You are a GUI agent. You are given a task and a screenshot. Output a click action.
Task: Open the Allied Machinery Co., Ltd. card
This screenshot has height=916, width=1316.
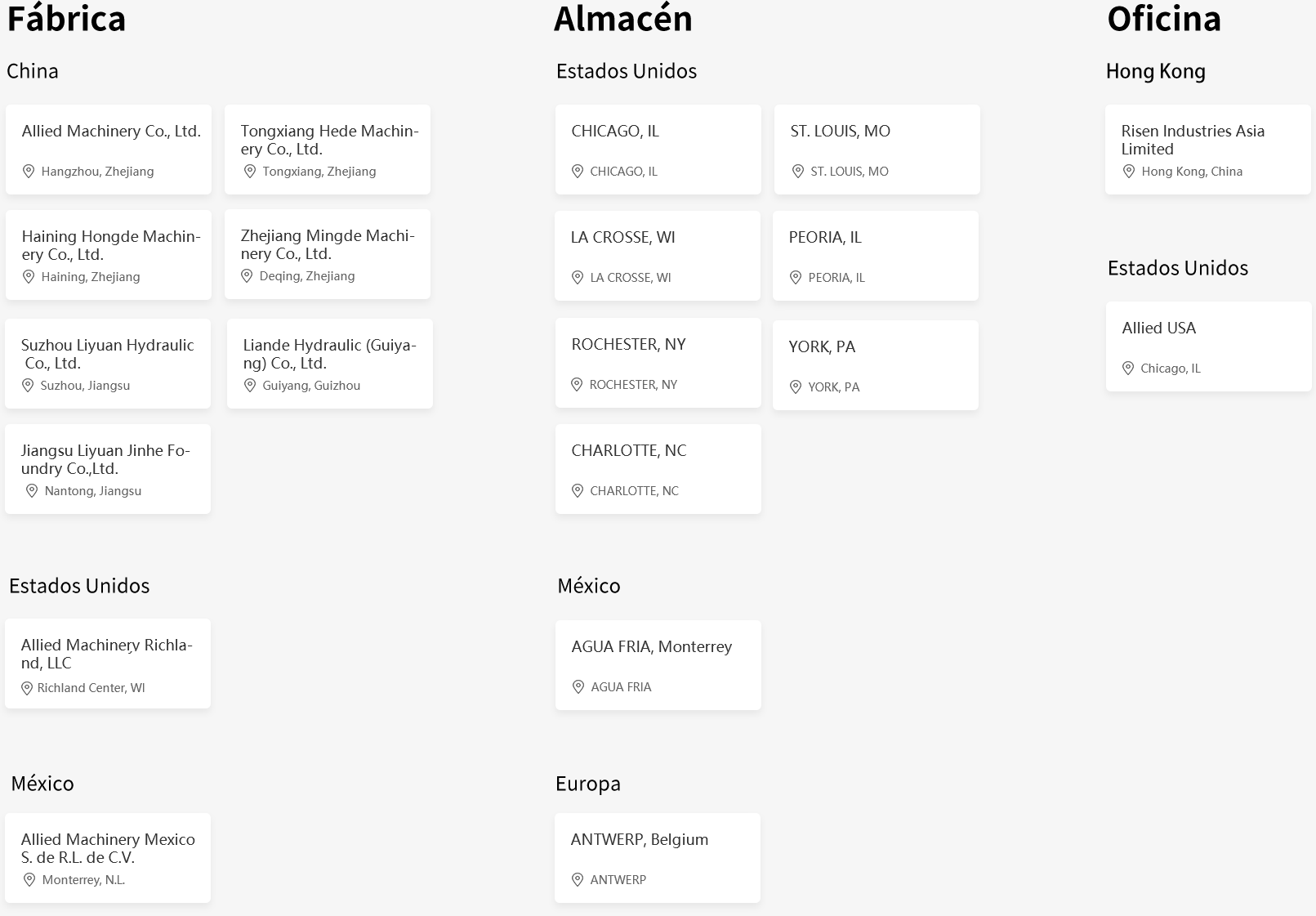tap(109, 150)
